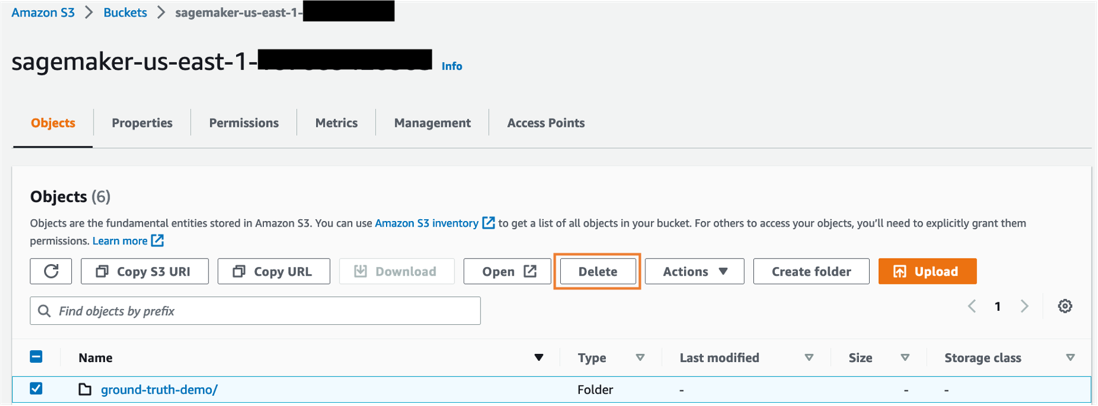Image resolution: width=1098 pixels, height=406 pixels.
Task: Open the Access Points tab
Action: pyautogui.click(x=545, y=122)
